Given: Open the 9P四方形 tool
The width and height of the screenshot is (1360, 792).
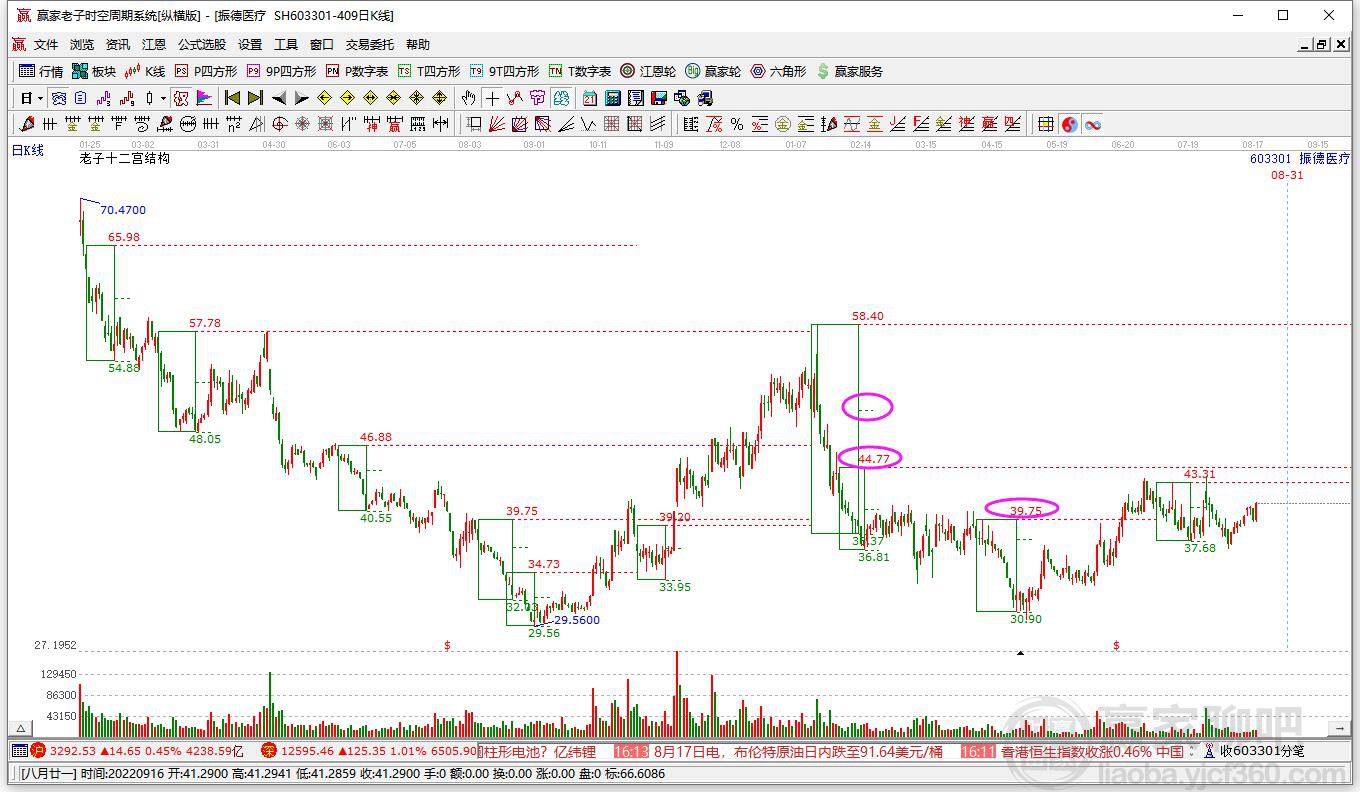Looking at the screenshot, I should [281, 71].
